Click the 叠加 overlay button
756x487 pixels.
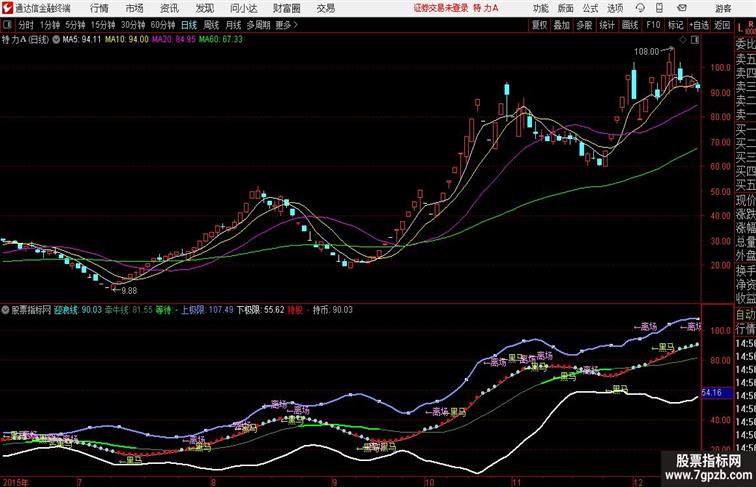click(x=561, y=25)
